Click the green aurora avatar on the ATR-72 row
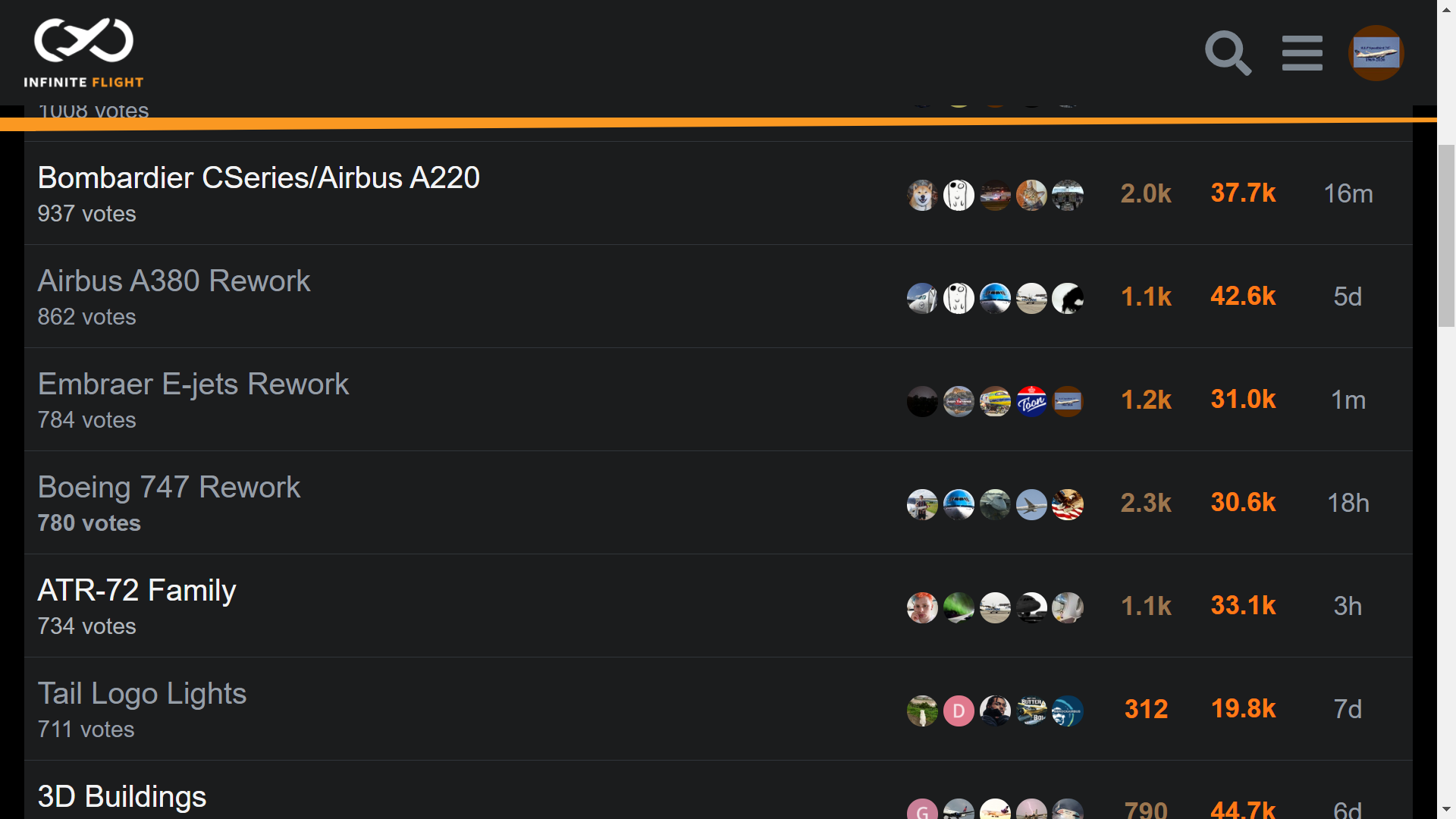1456x819 pixels. click(959, 607)
